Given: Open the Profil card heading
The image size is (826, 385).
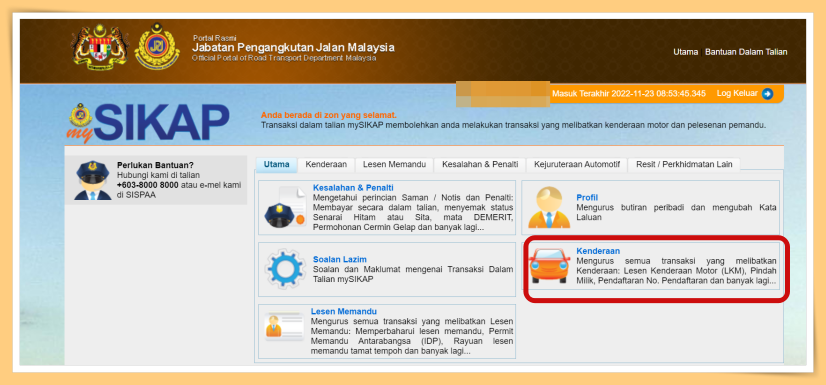Looking at the screenshot, I should click(x=587, y=198).
